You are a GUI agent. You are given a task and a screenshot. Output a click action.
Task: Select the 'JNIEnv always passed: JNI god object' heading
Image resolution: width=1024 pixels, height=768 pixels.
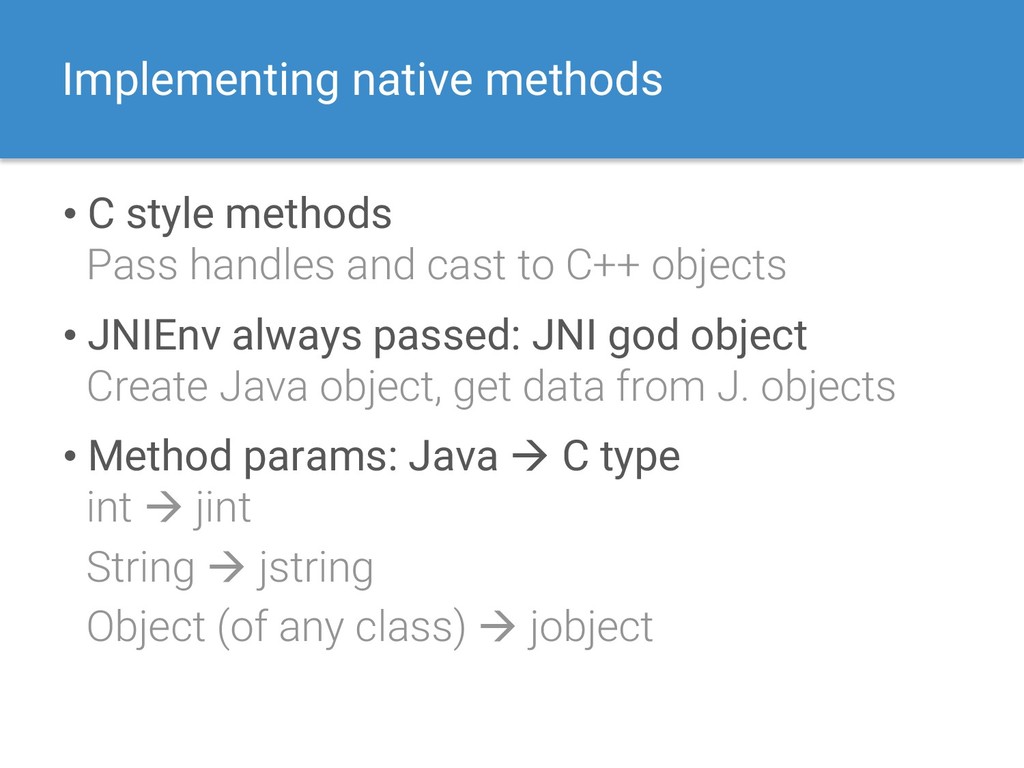coord(447,337)
